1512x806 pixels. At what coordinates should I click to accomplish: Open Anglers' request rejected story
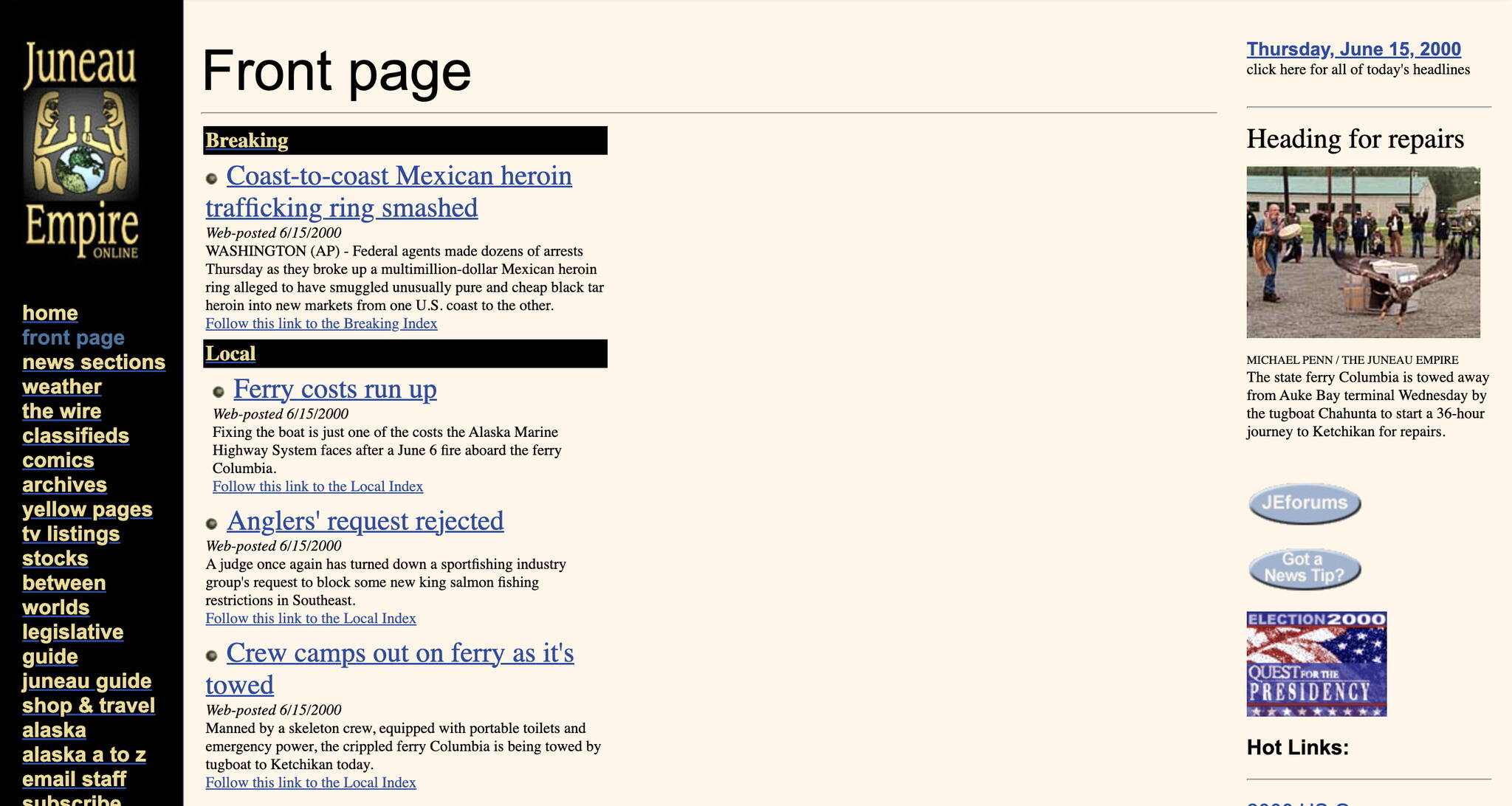coord(365,521)
